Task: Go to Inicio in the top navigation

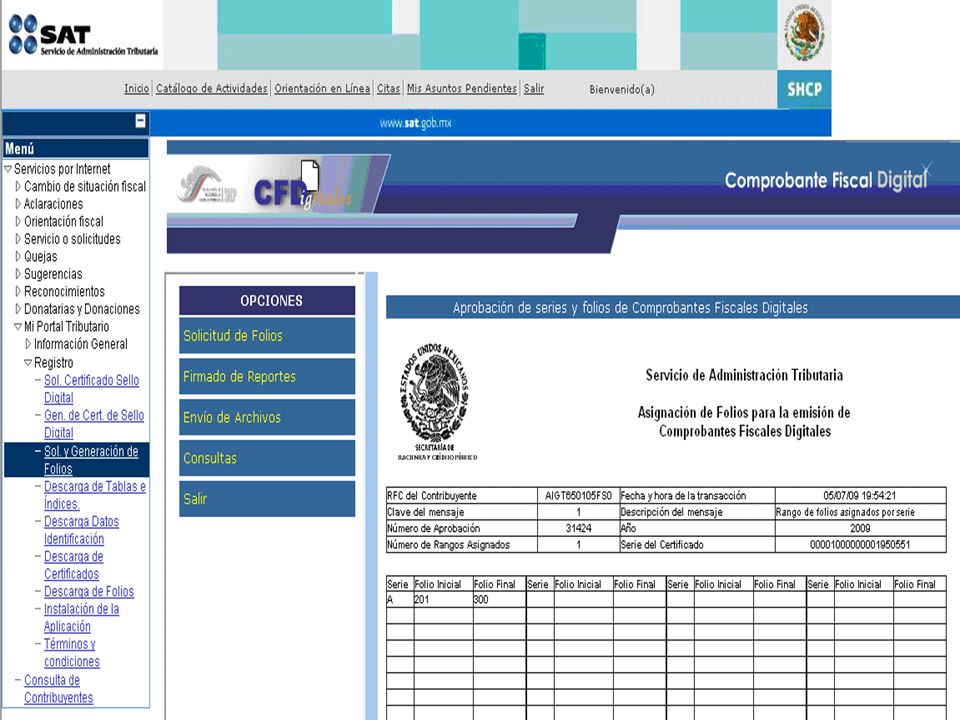Action: (137, 89)
